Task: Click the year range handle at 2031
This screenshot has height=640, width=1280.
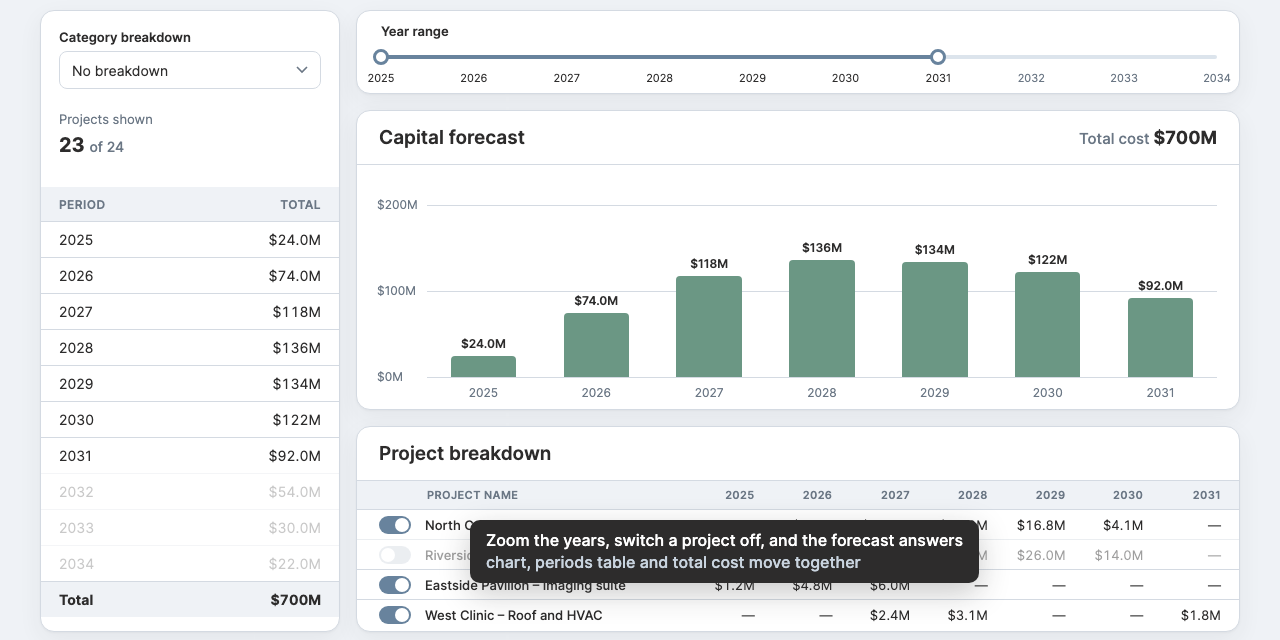Action: 937,57
